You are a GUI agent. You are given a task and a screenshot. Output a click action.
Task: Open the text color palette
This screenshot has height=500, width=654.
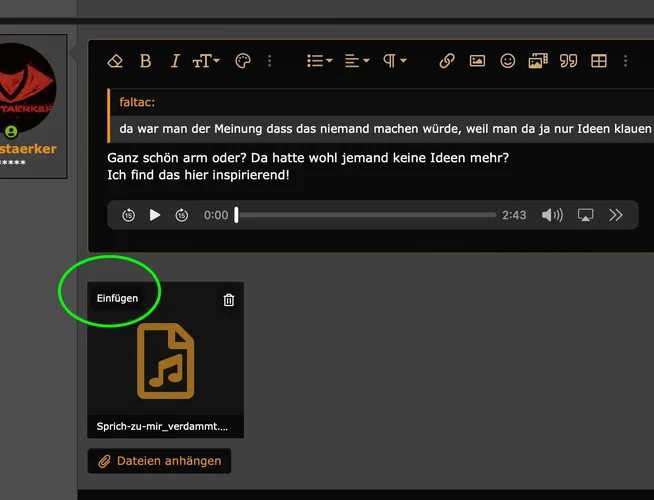coord(243,61)
